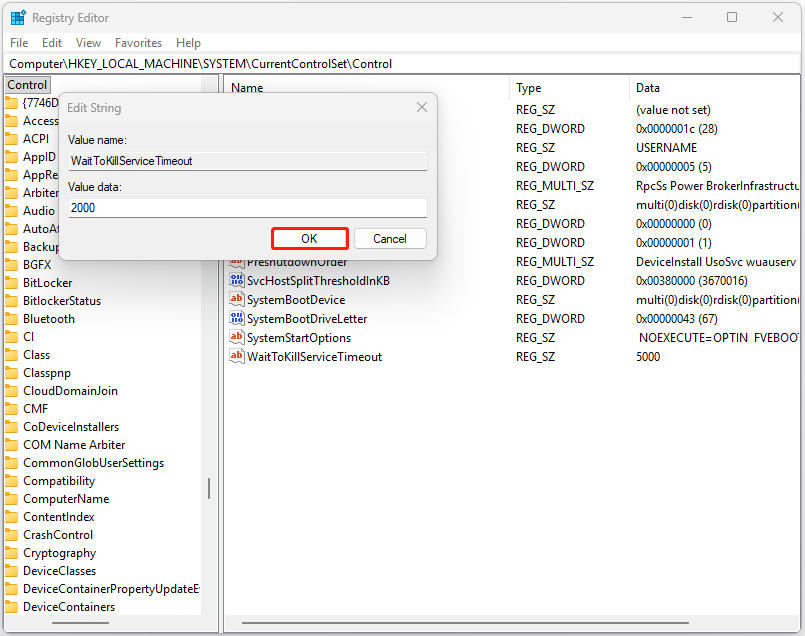Maximize the Registry Editor window
Screen dimensions: 805x636
(732, 17)
